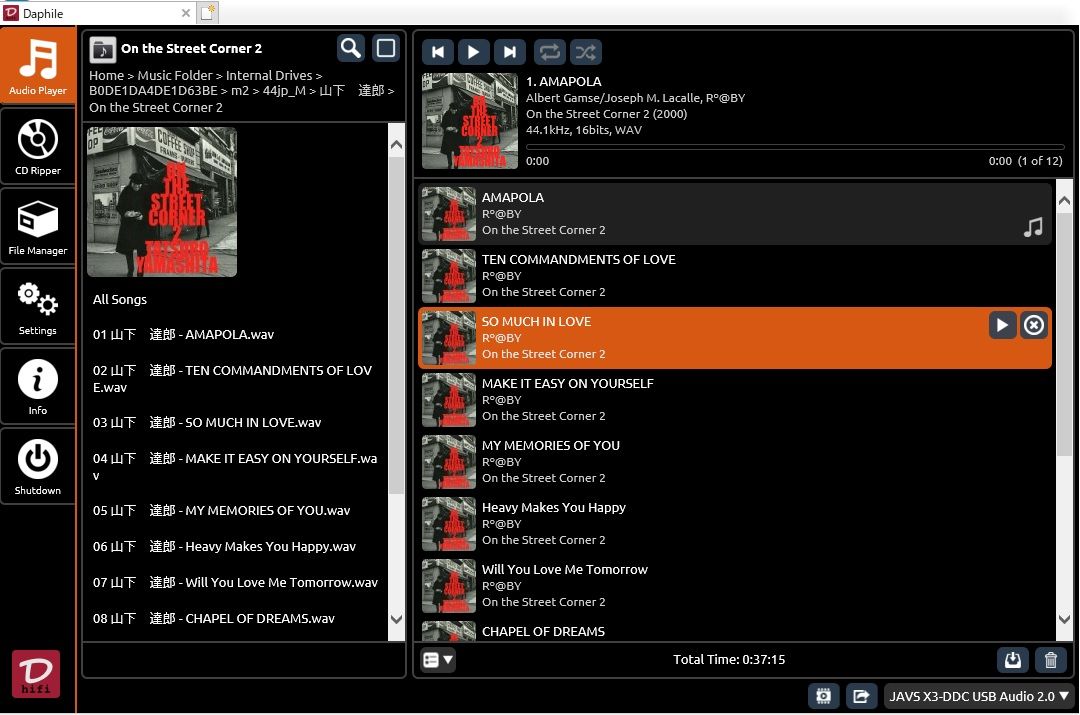Toggle shuffle mode
The height and width of the screenshot is (715, 1080).
click(x=585, y=52)
